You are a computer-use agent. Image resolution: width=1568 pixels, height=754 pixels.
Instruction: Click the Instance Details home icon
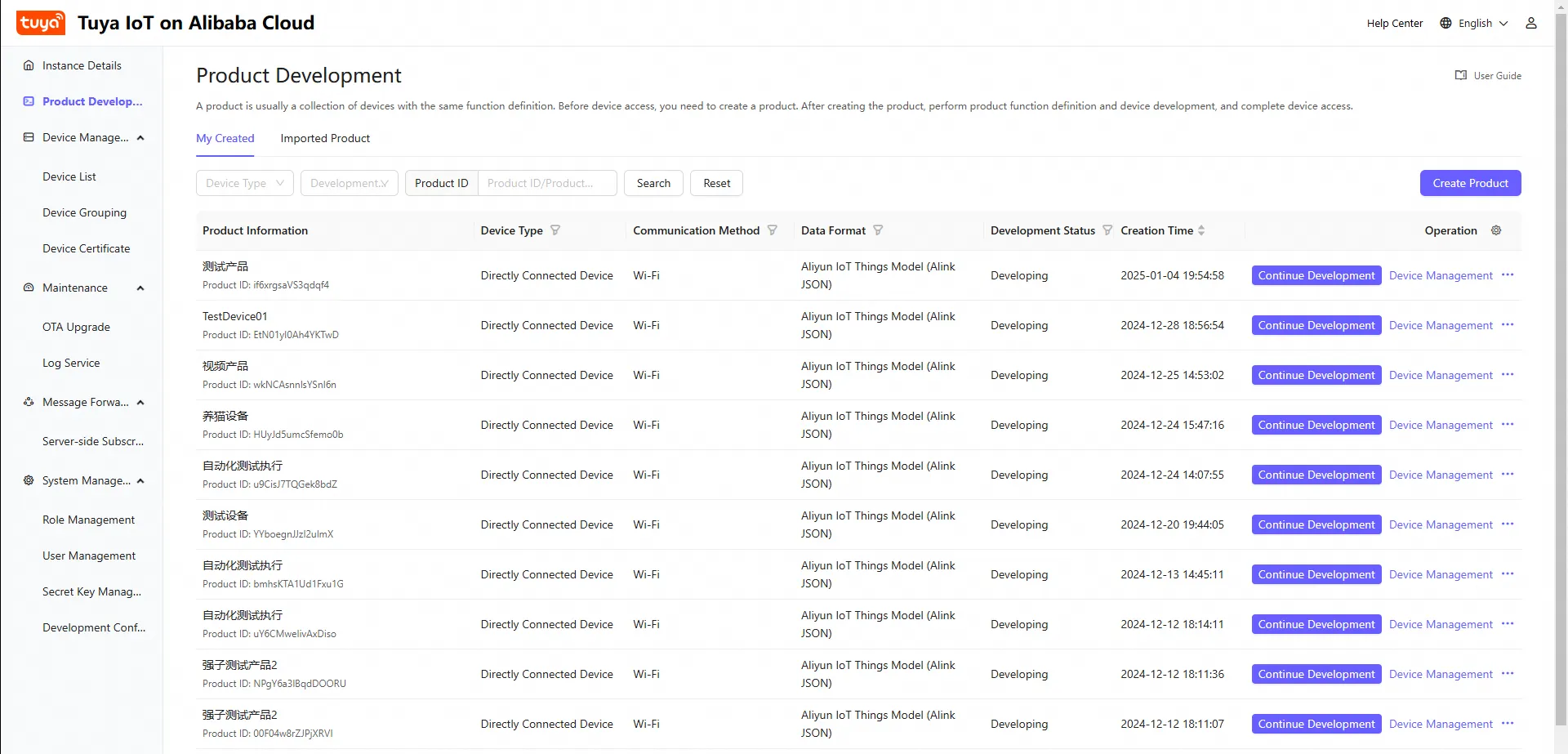pos(29,65)
